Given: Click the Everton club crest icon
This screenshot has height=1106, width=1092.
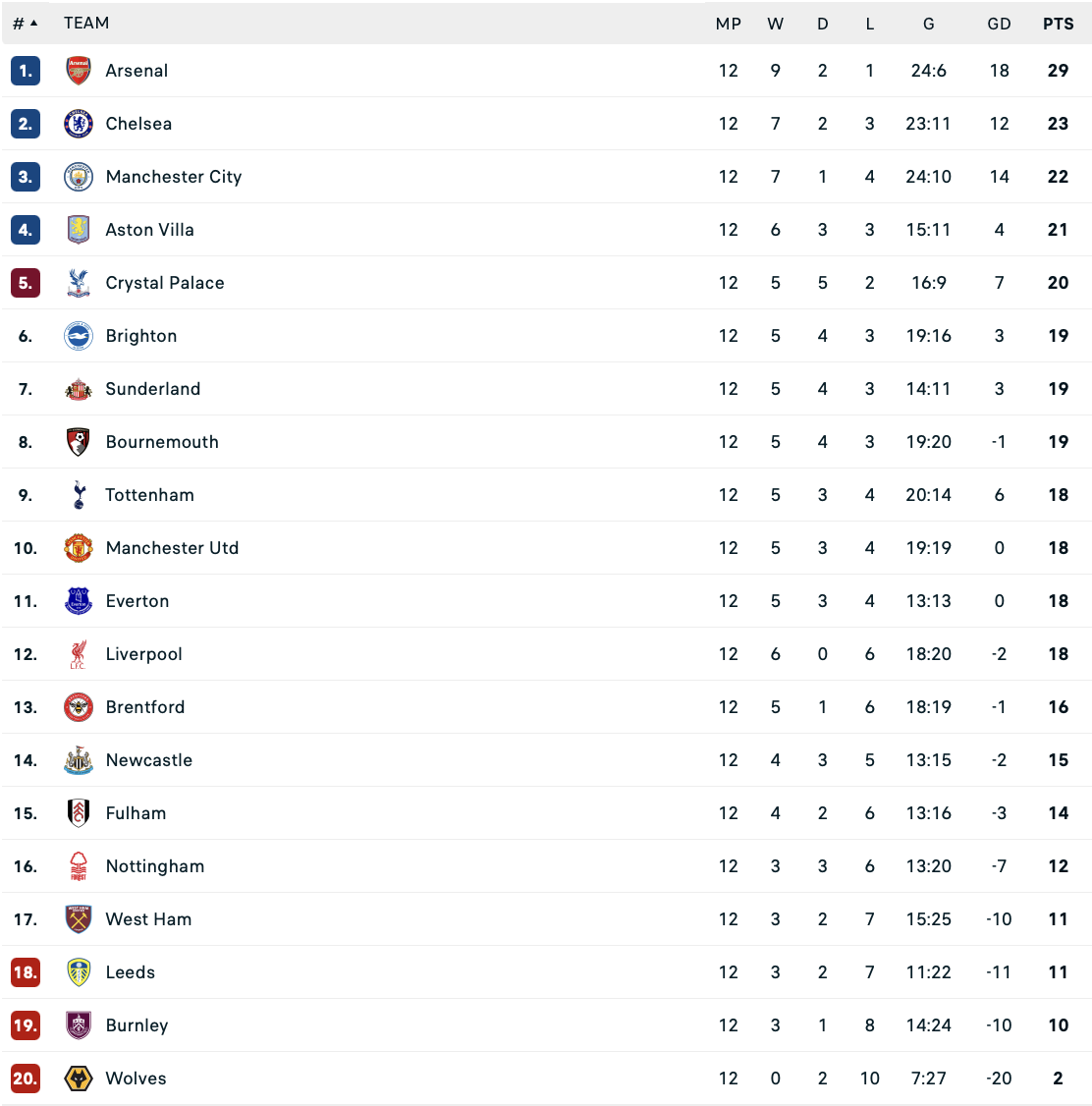Looking at the screenshot, I should (x=79, y=601).
